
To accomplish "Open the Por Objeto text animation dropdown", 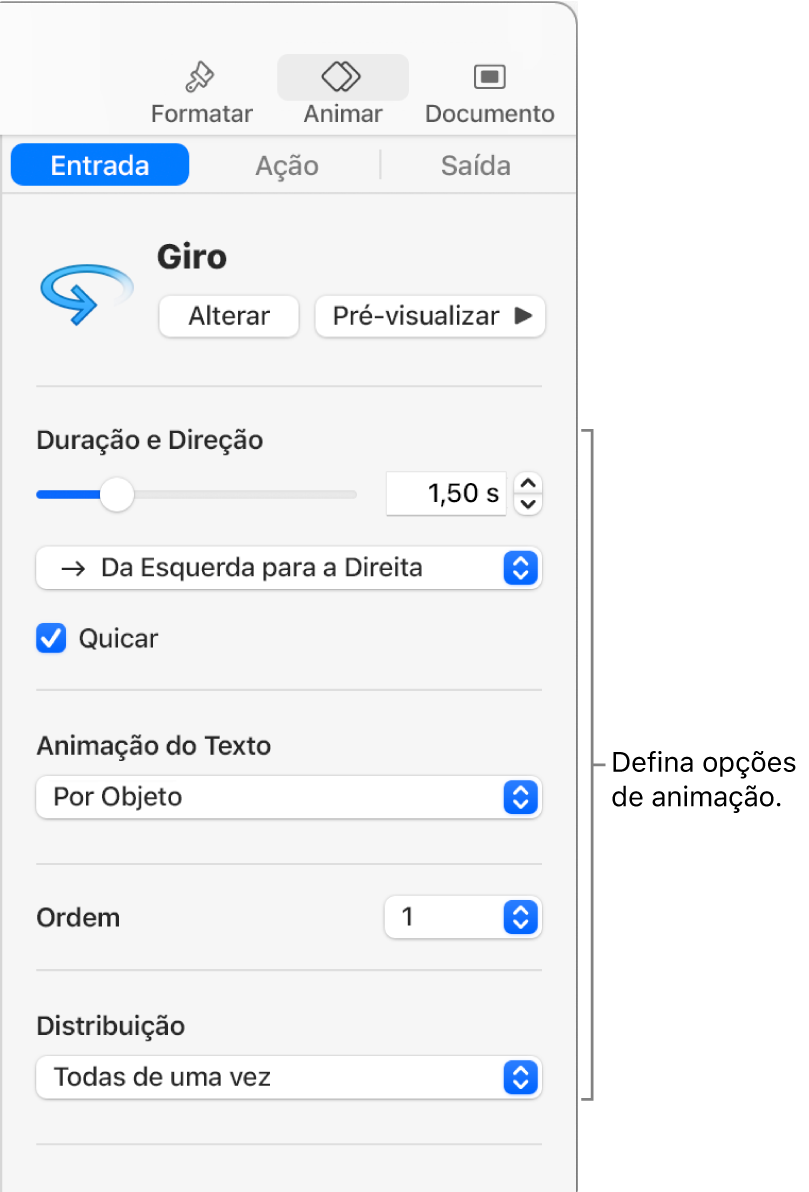I will pos(289,797).
